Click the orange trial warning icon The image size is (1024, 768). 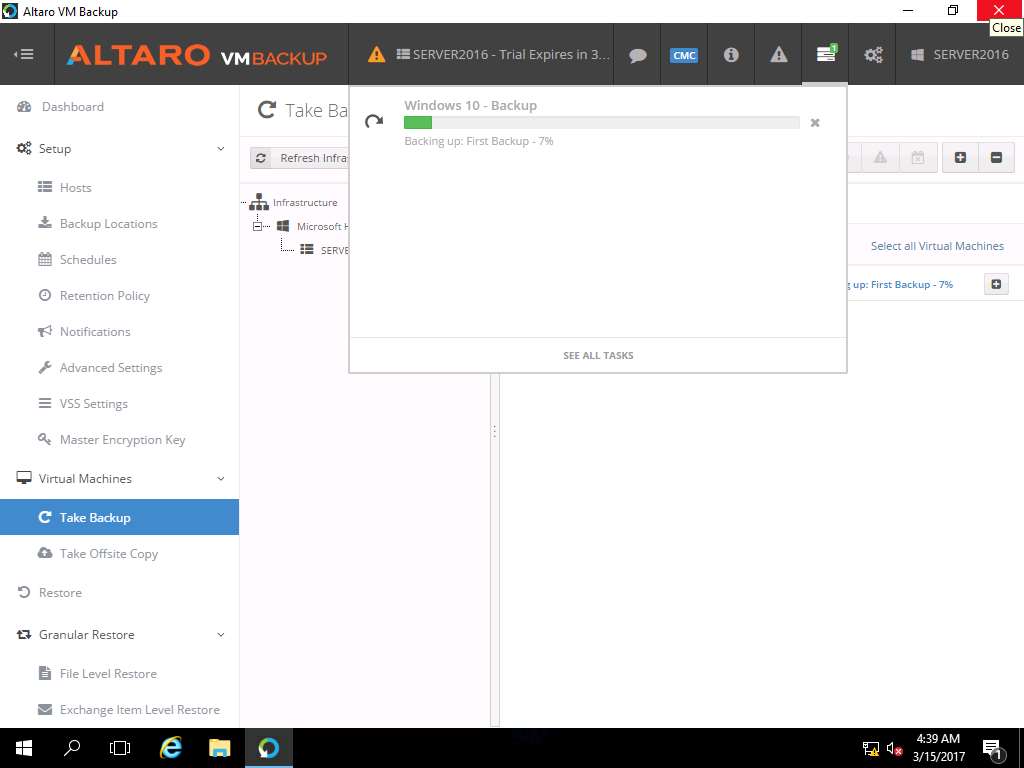point(376,54)
